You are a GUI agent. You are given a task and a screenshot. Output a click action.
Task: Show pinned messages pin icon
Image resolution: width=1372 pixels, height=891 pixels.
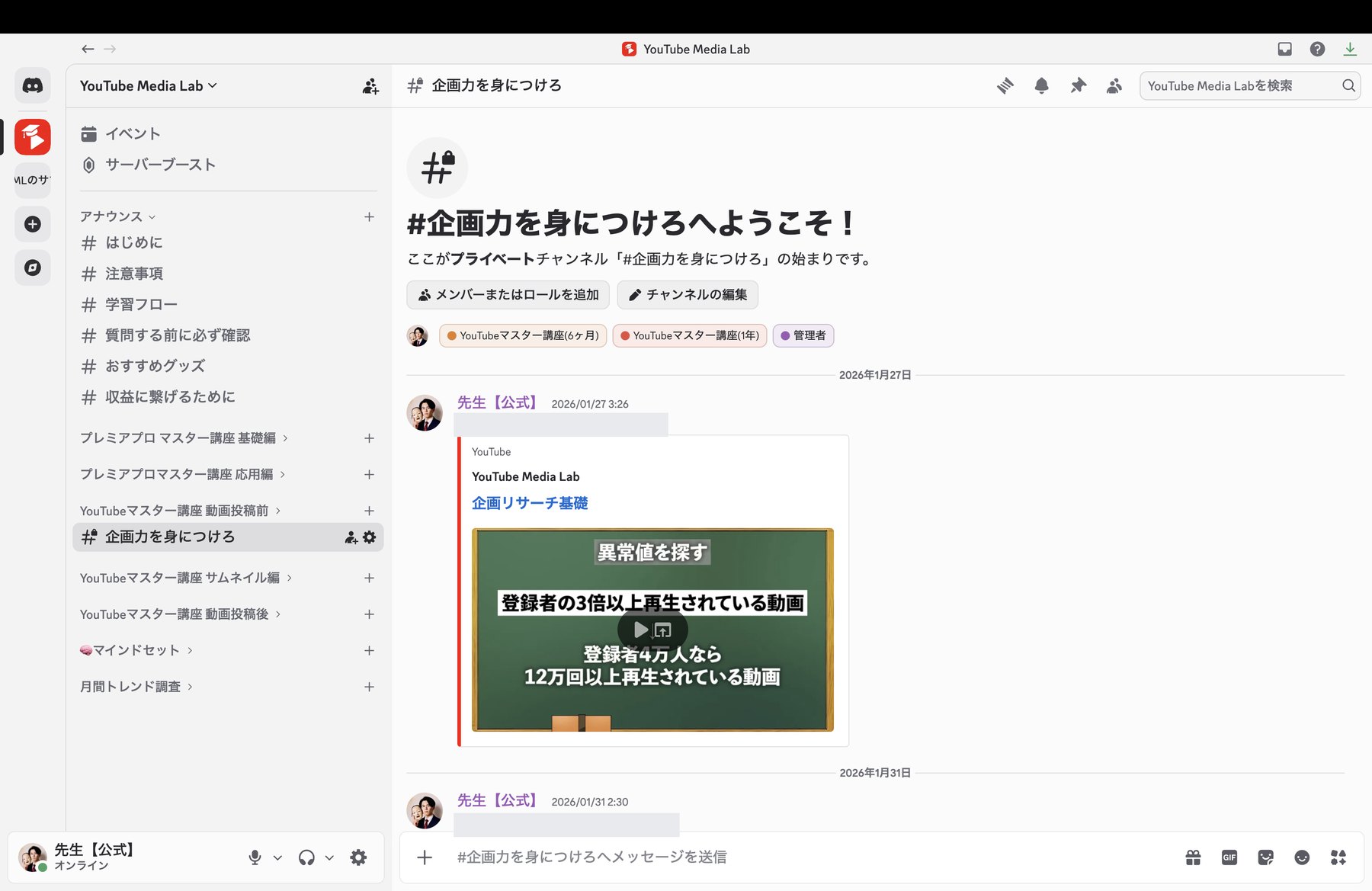1078,86
